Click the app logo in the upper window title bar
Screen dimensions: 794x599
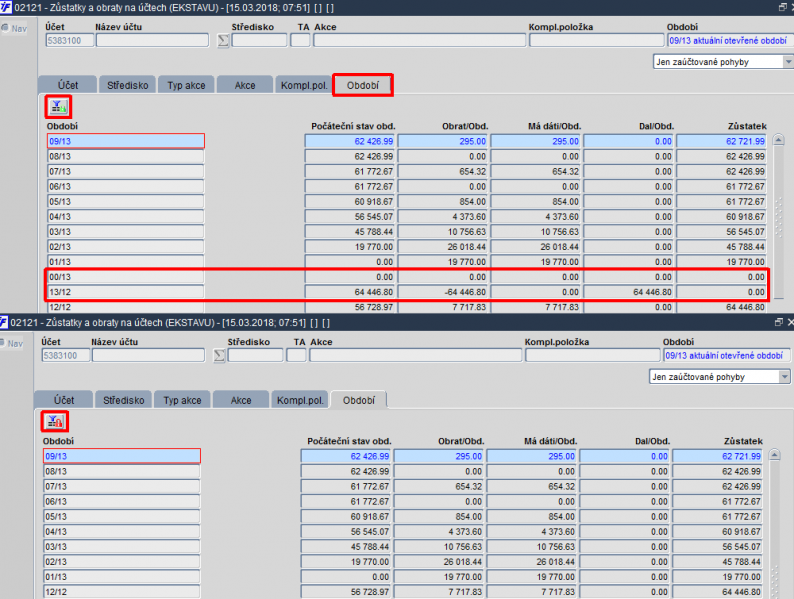tap(6, 8)
